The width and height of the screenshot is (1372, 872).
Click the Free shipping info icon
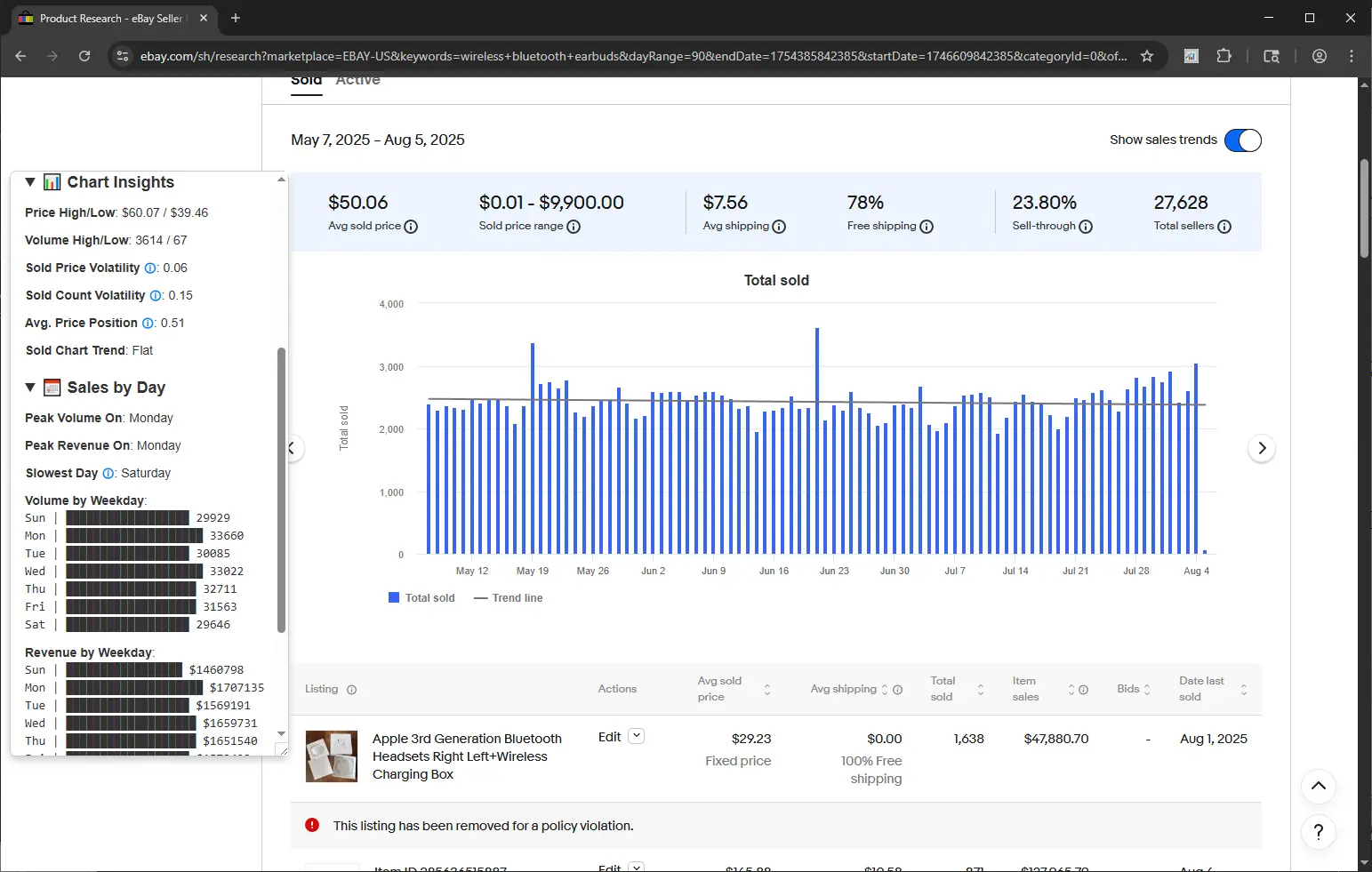(x=927, y=227)
